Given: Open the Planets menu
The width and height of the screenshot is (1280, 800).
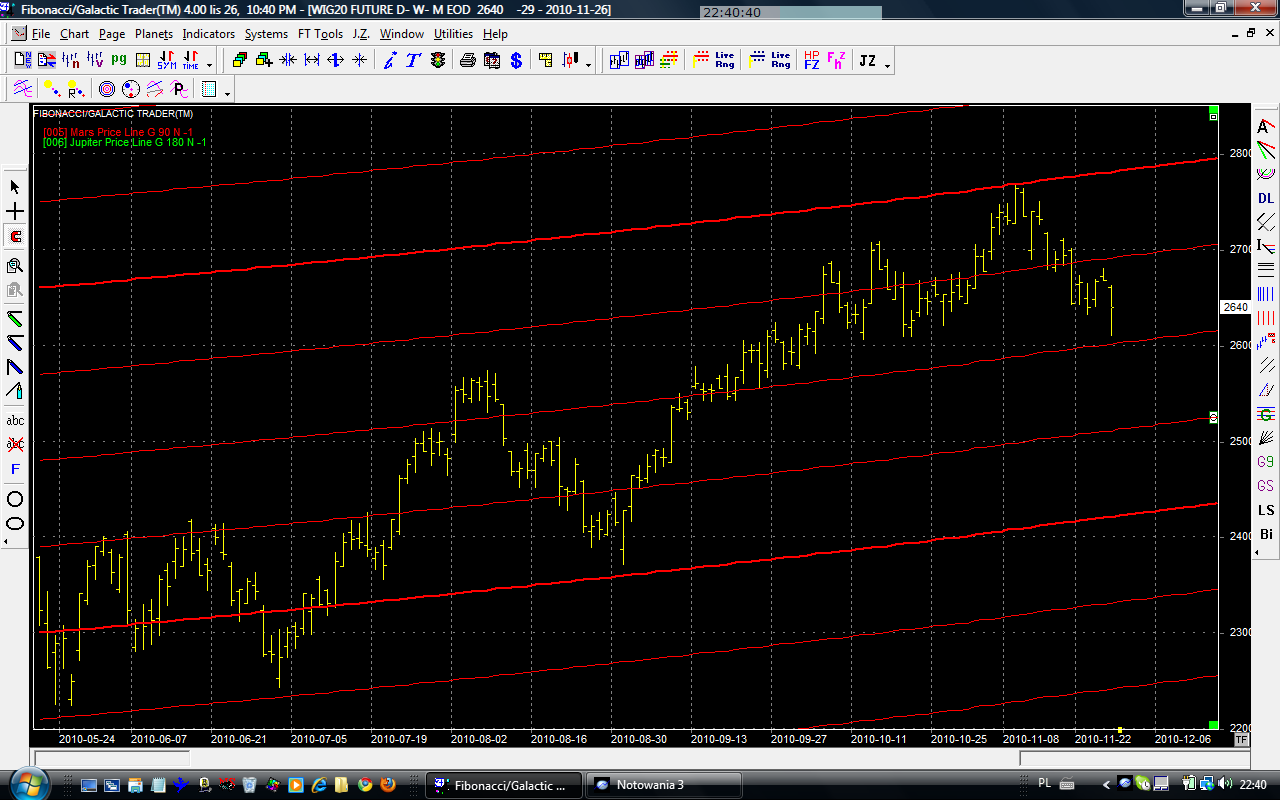Looking at the screenshot, I should pos(154,34).
